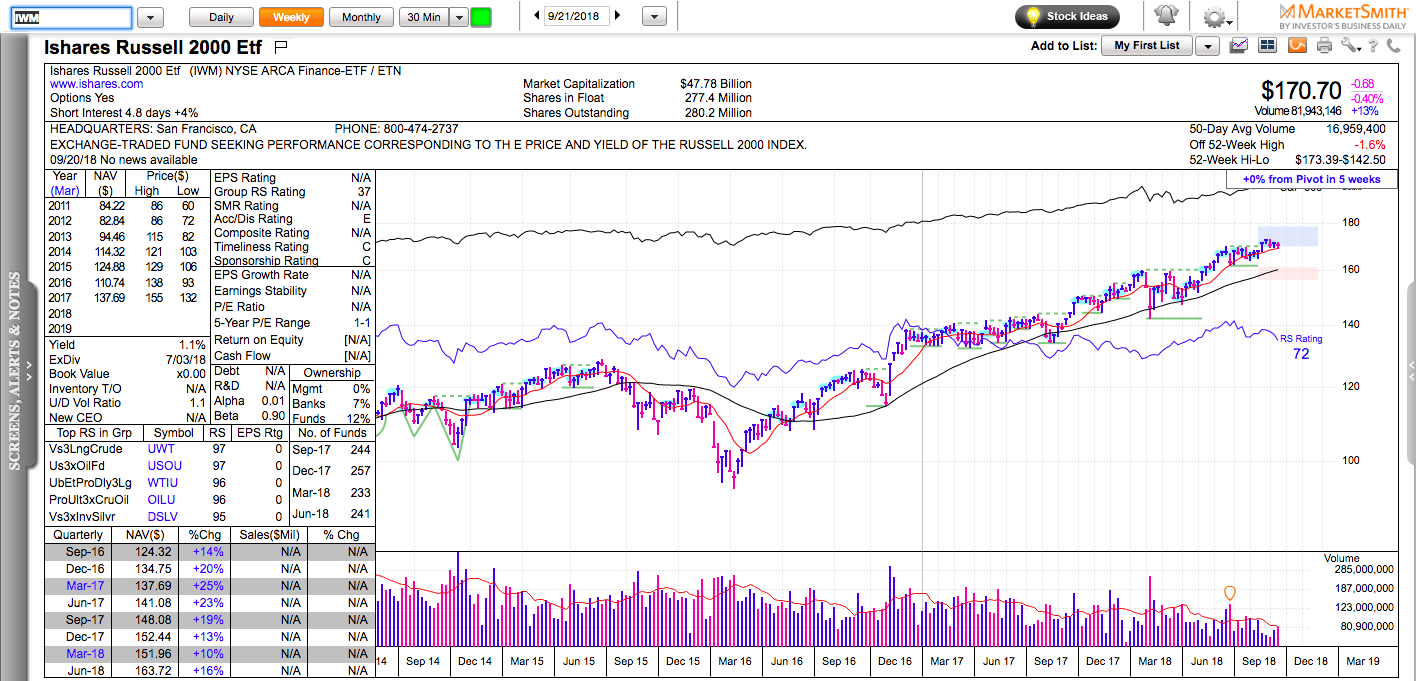The height and width of the screenshot is (681, 1416).
Task: Open the date options dropdown
Action: pos(654,17)
